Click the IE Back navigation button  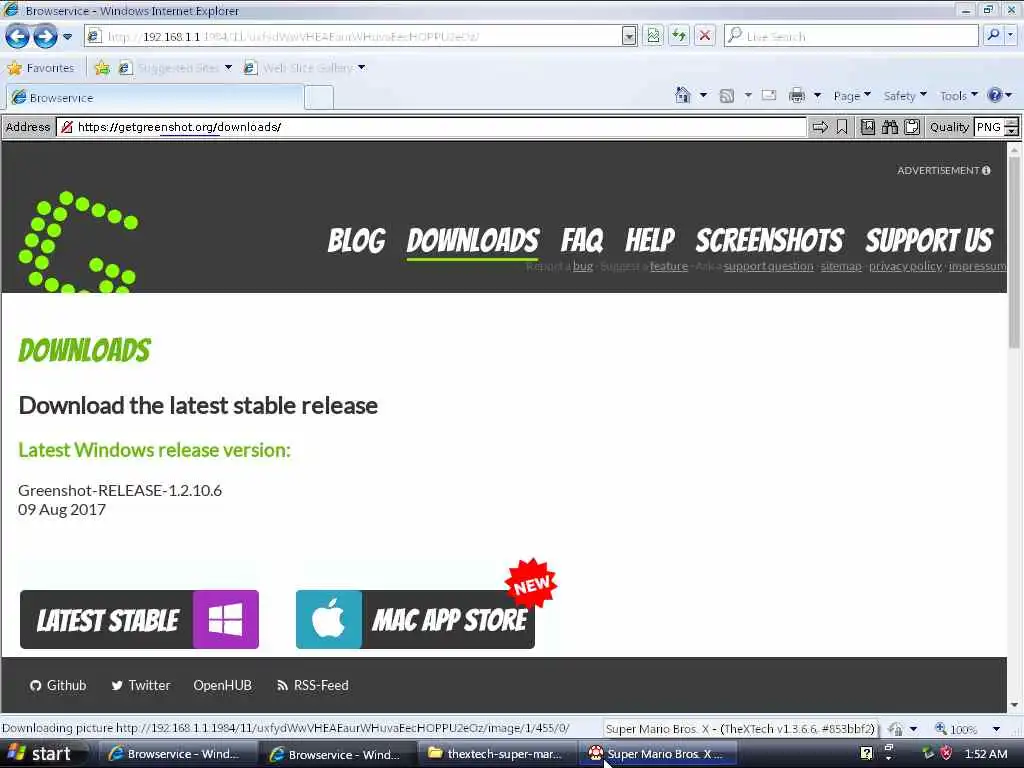pos(17,36)
